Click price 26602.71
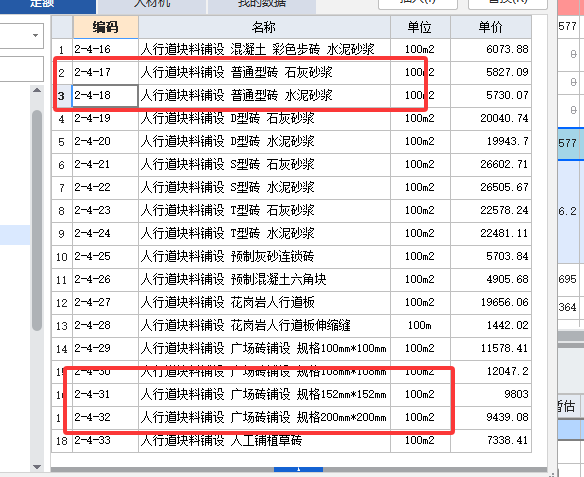The height and width of the screenshot is (477, 584). coord(491,165)
